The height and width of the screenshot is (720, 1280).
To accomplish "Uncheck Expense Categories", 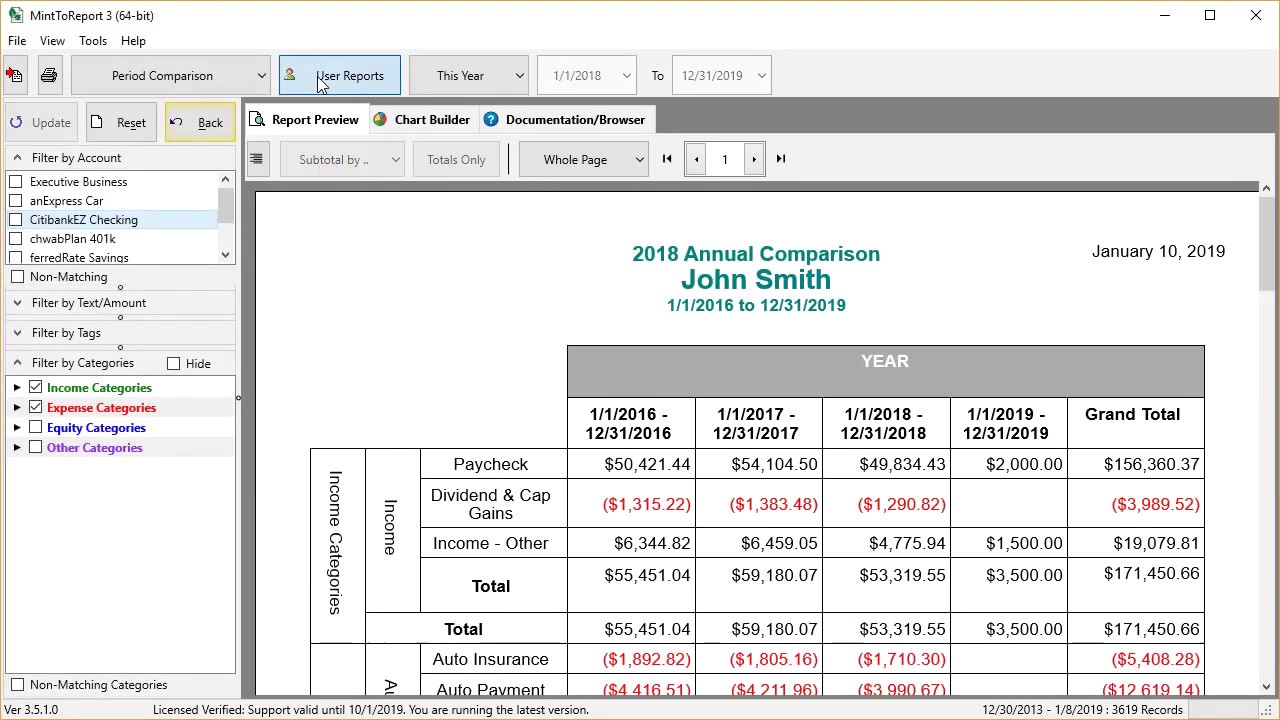I will tap(36, 408).
